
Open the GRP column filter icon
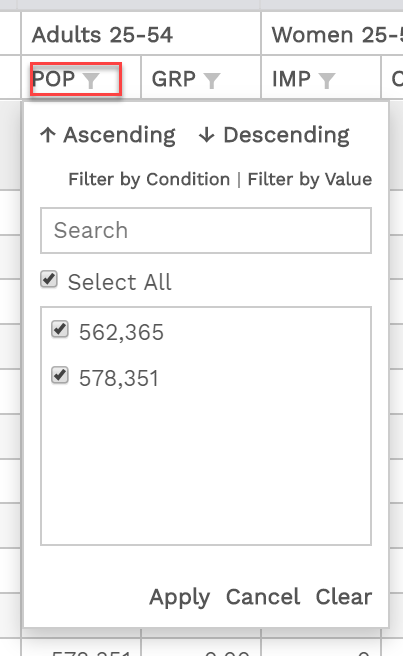(212, 80)
